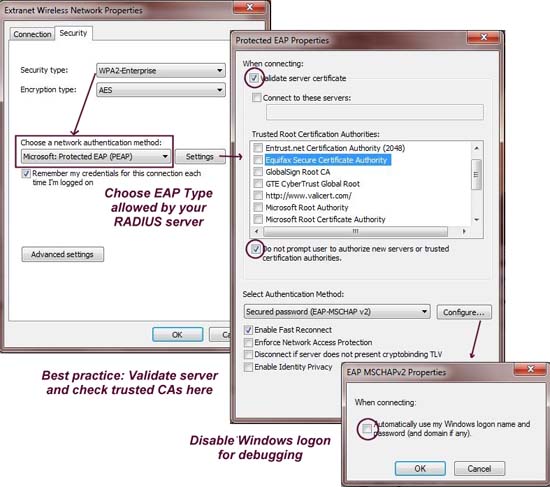This screenshot has width=550, height=487.
Task: Open Advanced settings
Action: (x=62, y=254)
